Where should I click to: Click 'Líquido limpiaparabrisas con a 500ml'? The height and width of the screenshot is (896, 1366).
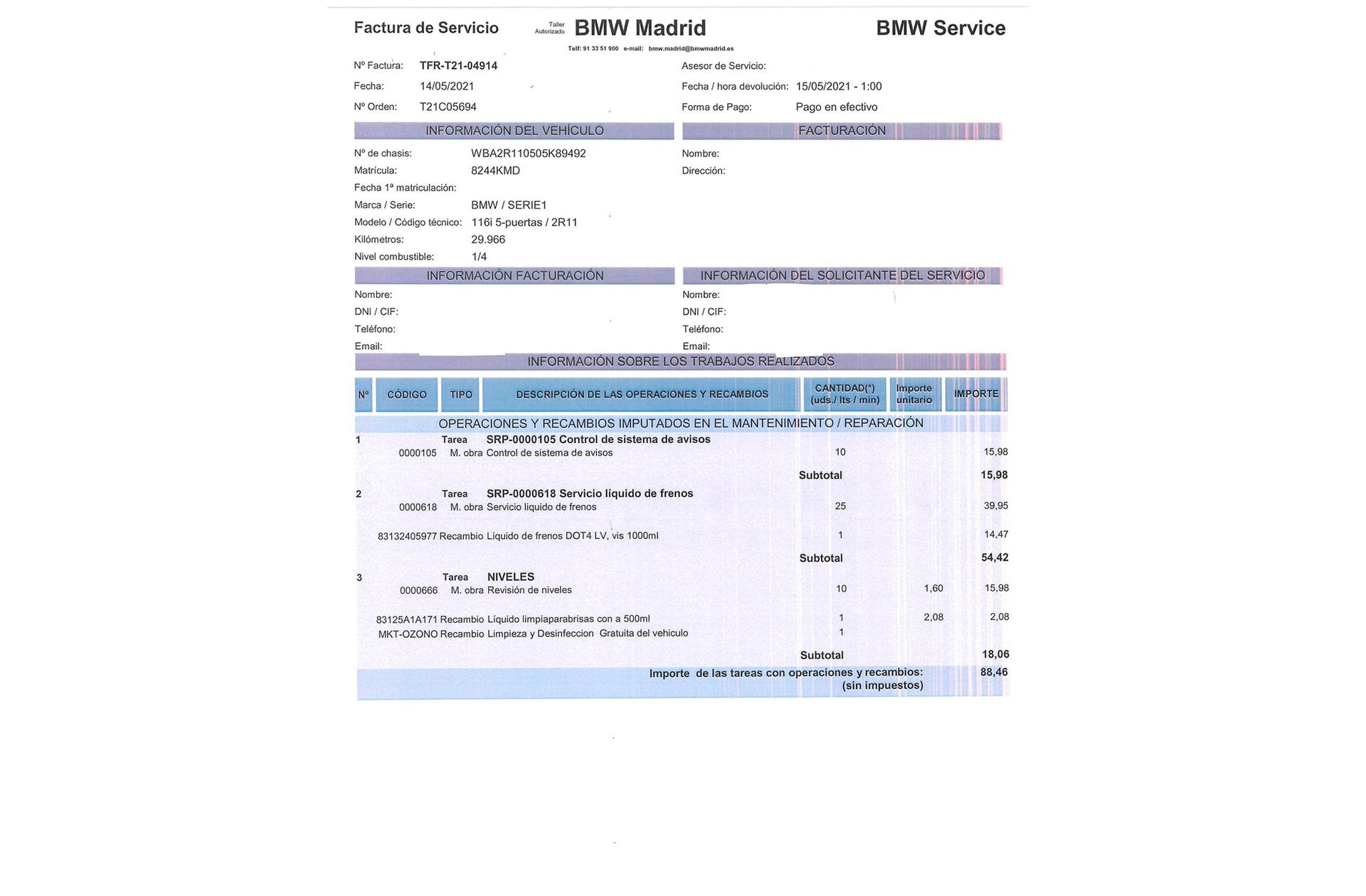point(568,619)
